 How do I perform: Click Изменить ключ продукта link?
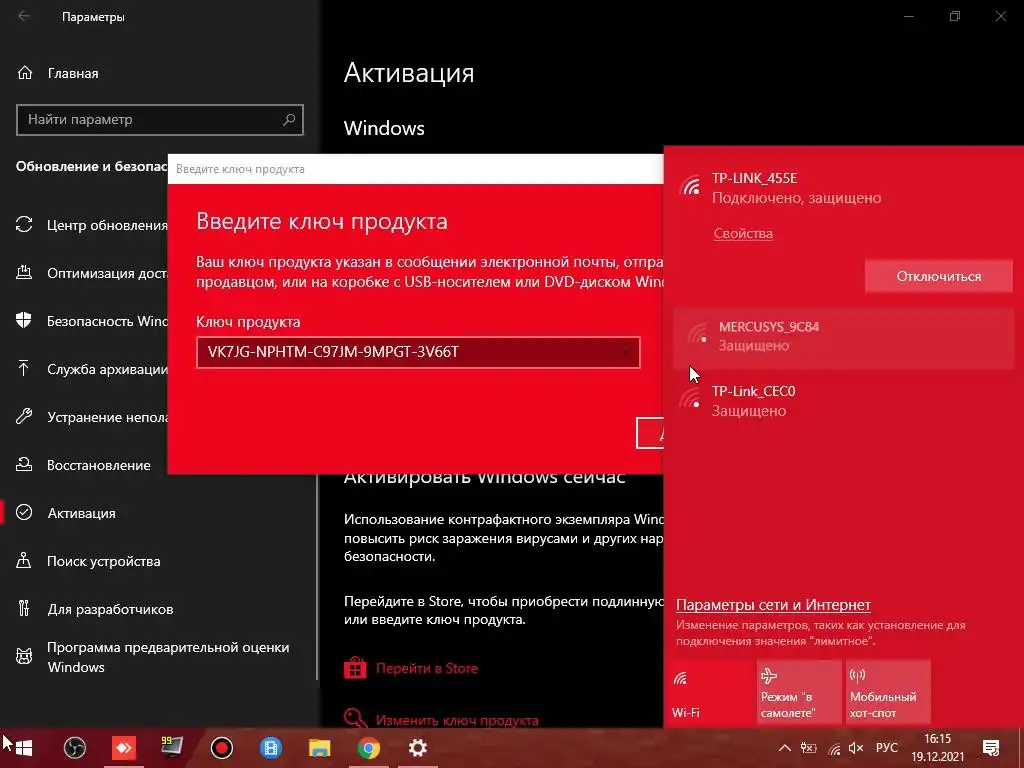pos(457,720)
